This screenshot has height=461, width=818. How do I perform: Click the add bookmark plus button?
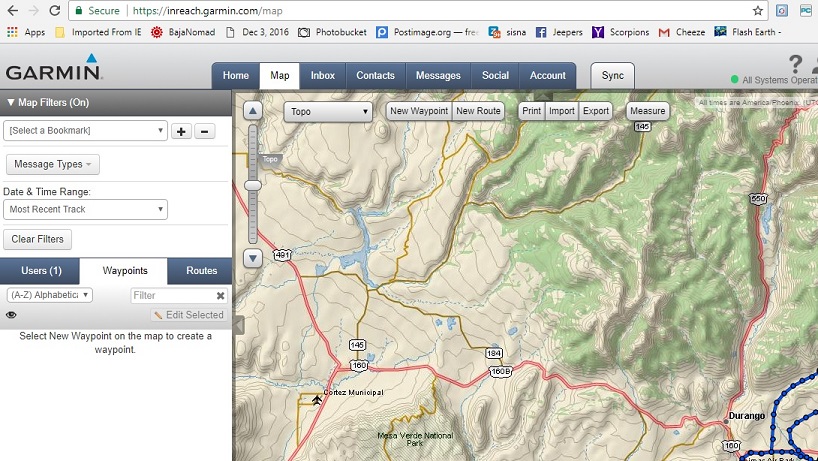pyautogui.click(x=182, y=131)
